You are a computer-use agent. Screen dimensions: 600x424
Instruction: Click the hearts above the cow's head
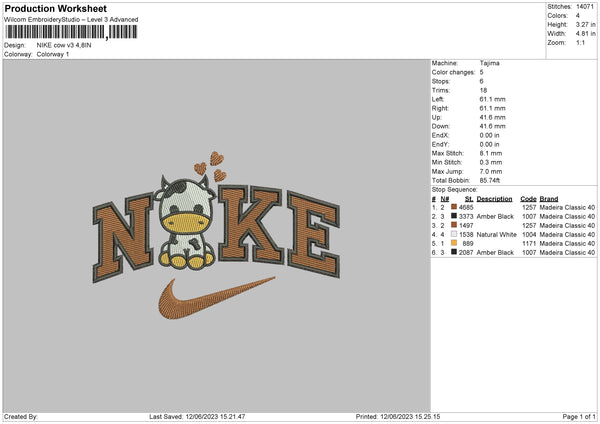tap(211, 166)
